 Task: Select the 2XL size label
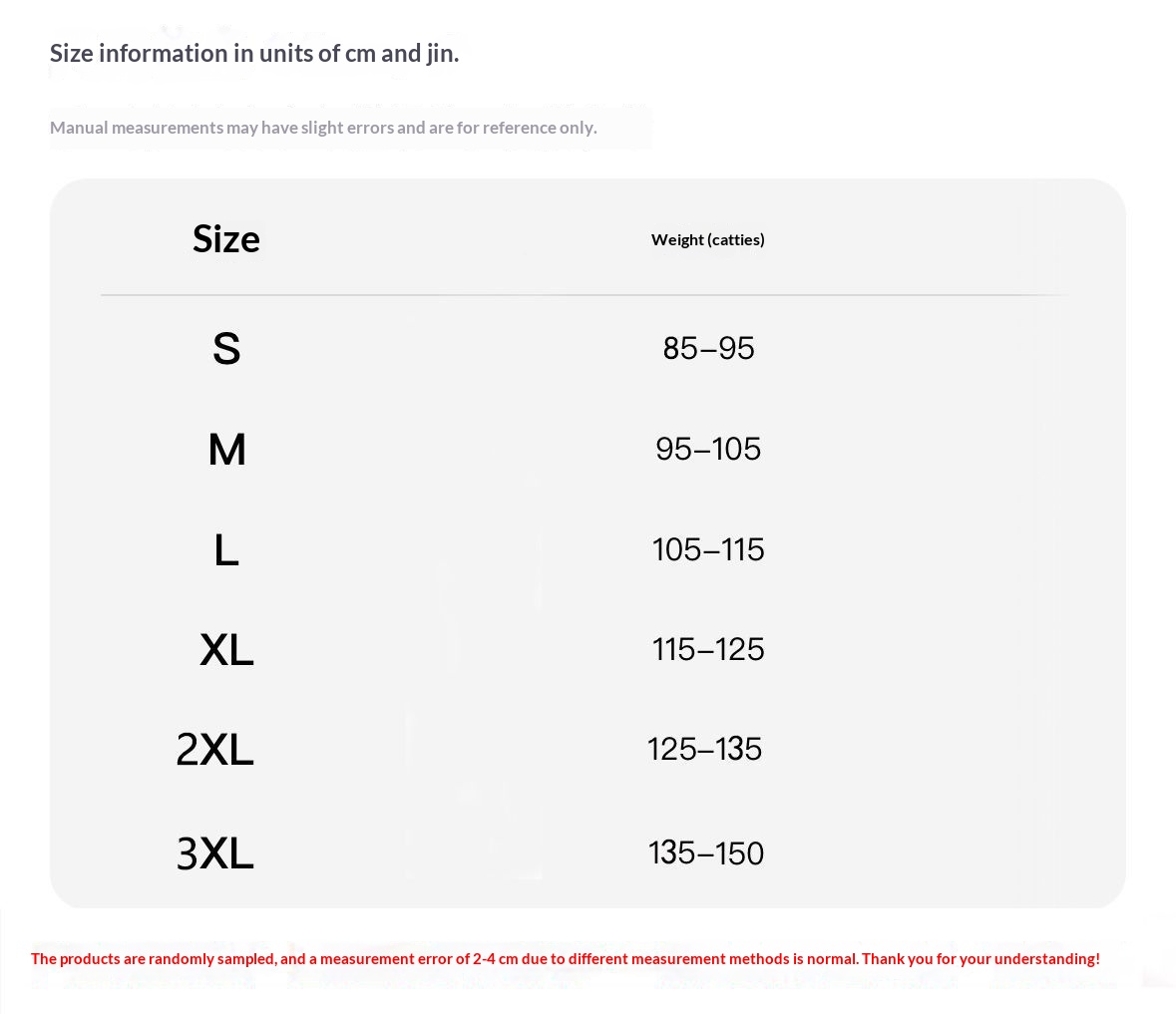pyautogui.click(x=214, y=750)
